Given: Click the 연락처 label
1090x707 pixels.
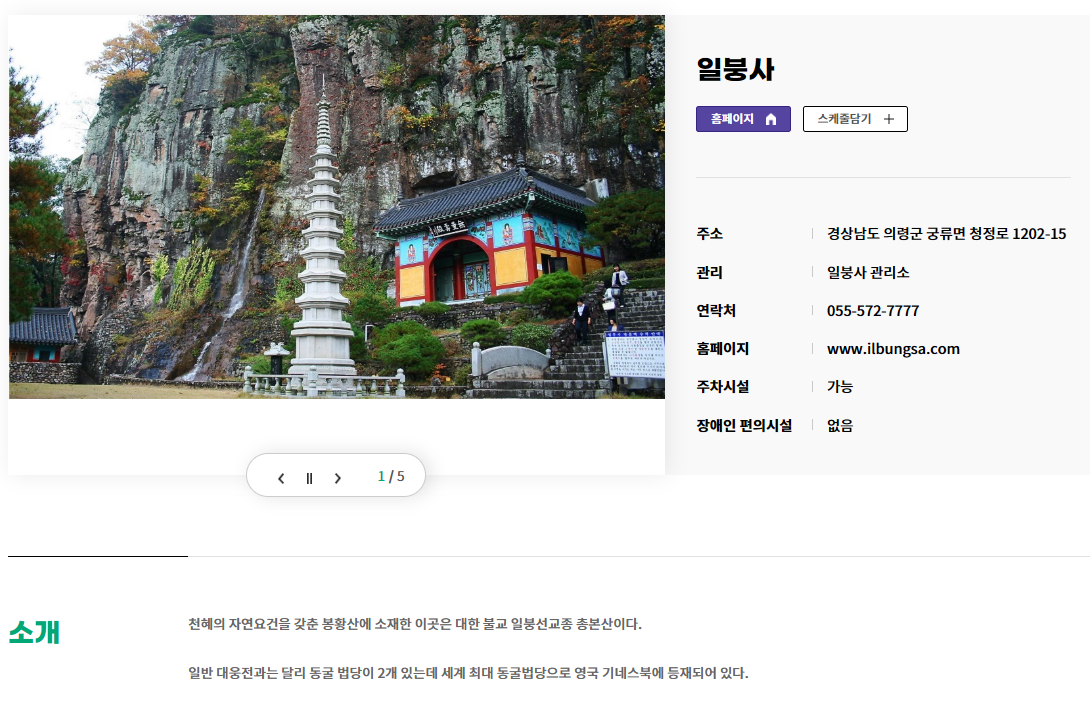Looking at the screenshot, I should click(x=716, y=311).
